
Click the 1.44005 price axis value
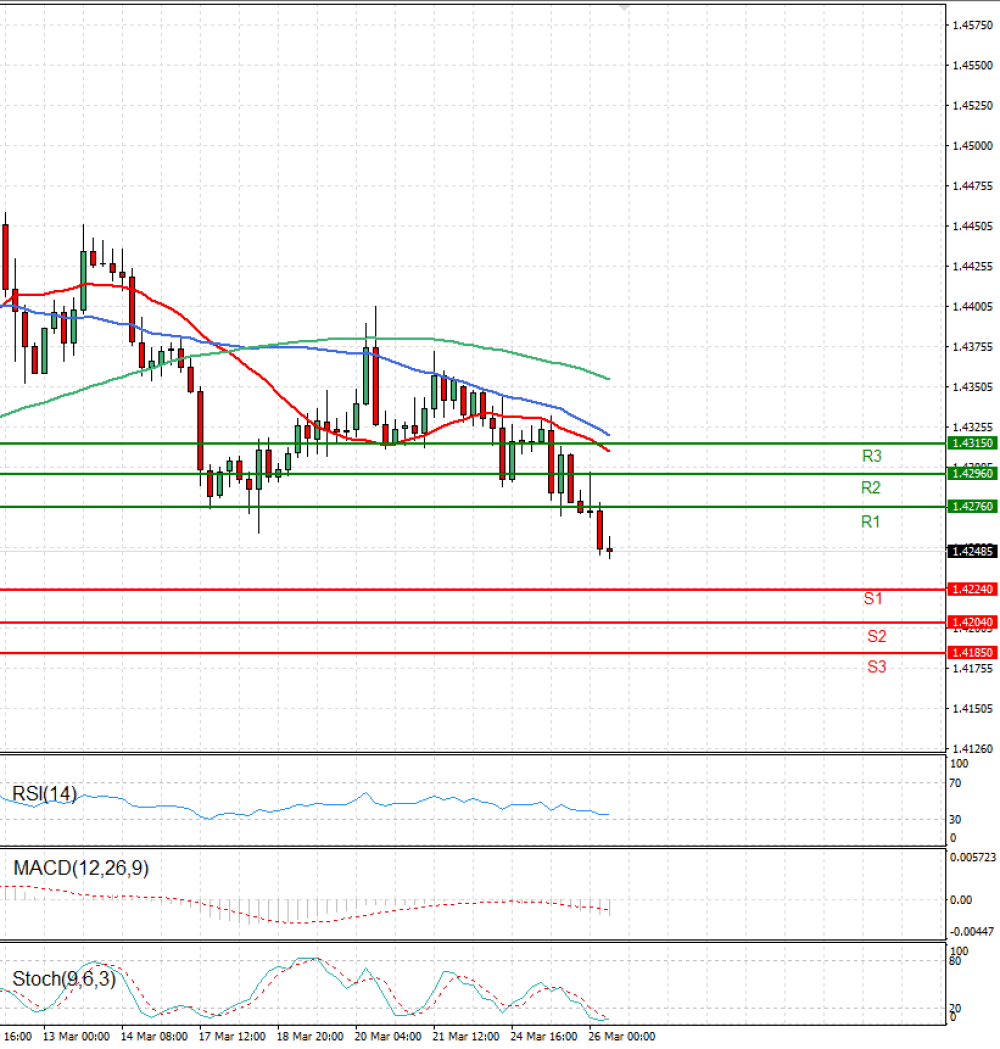pyautogui.click(x=973, y=306)
